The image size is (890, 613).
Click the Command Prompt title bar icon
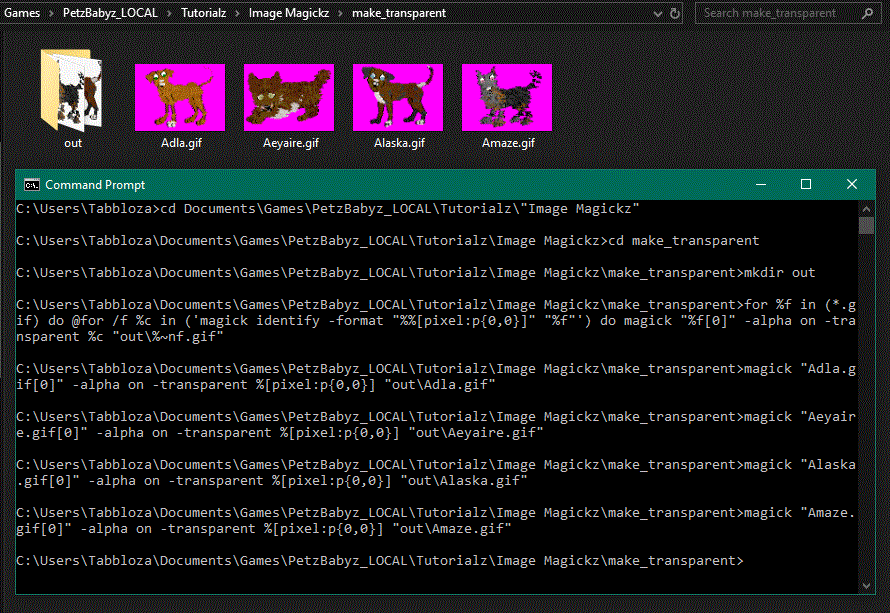coord(32,185)
